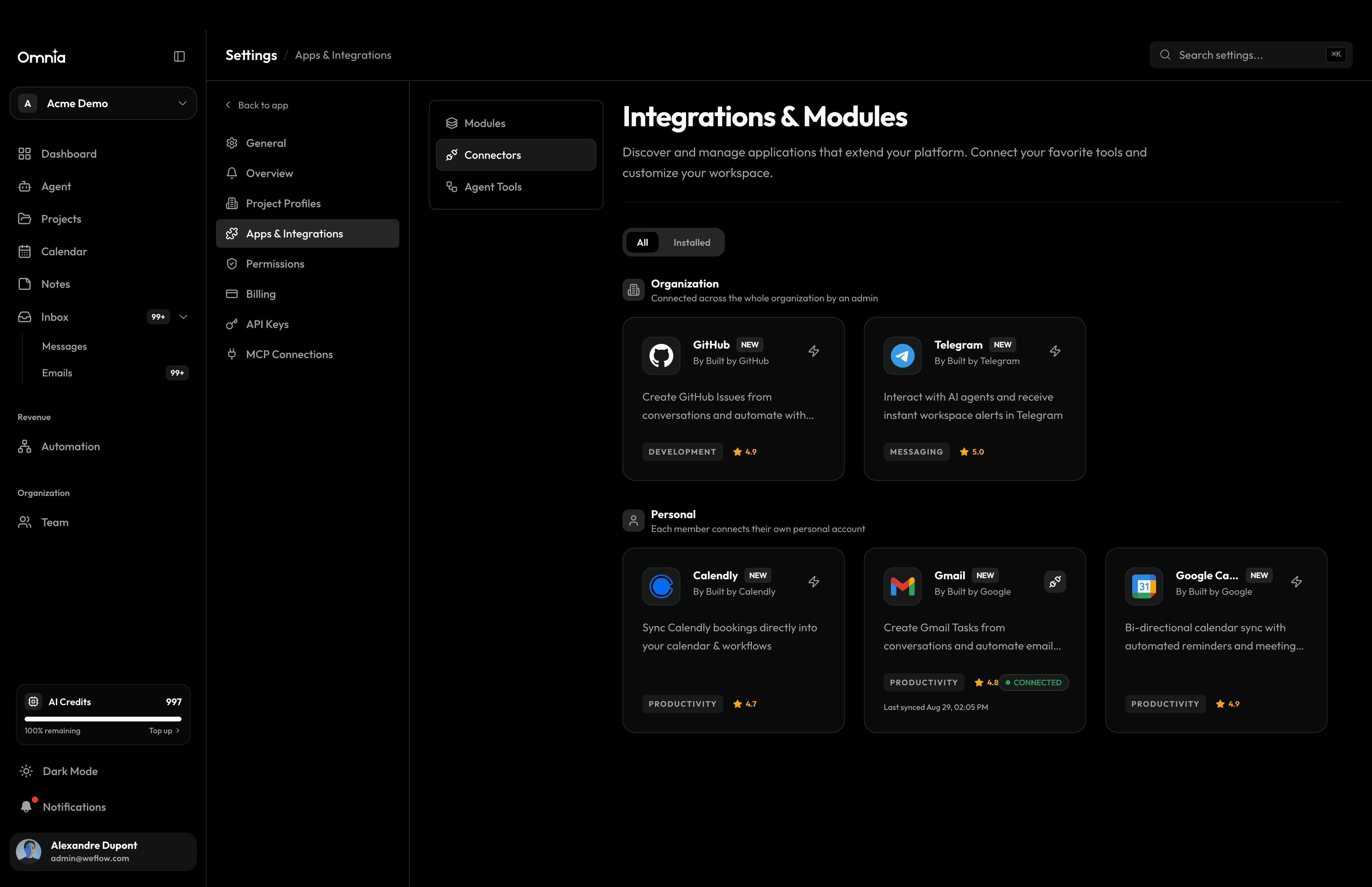Open API Keys settings
Screen dimensions: 1372x887
coord(307,324)
